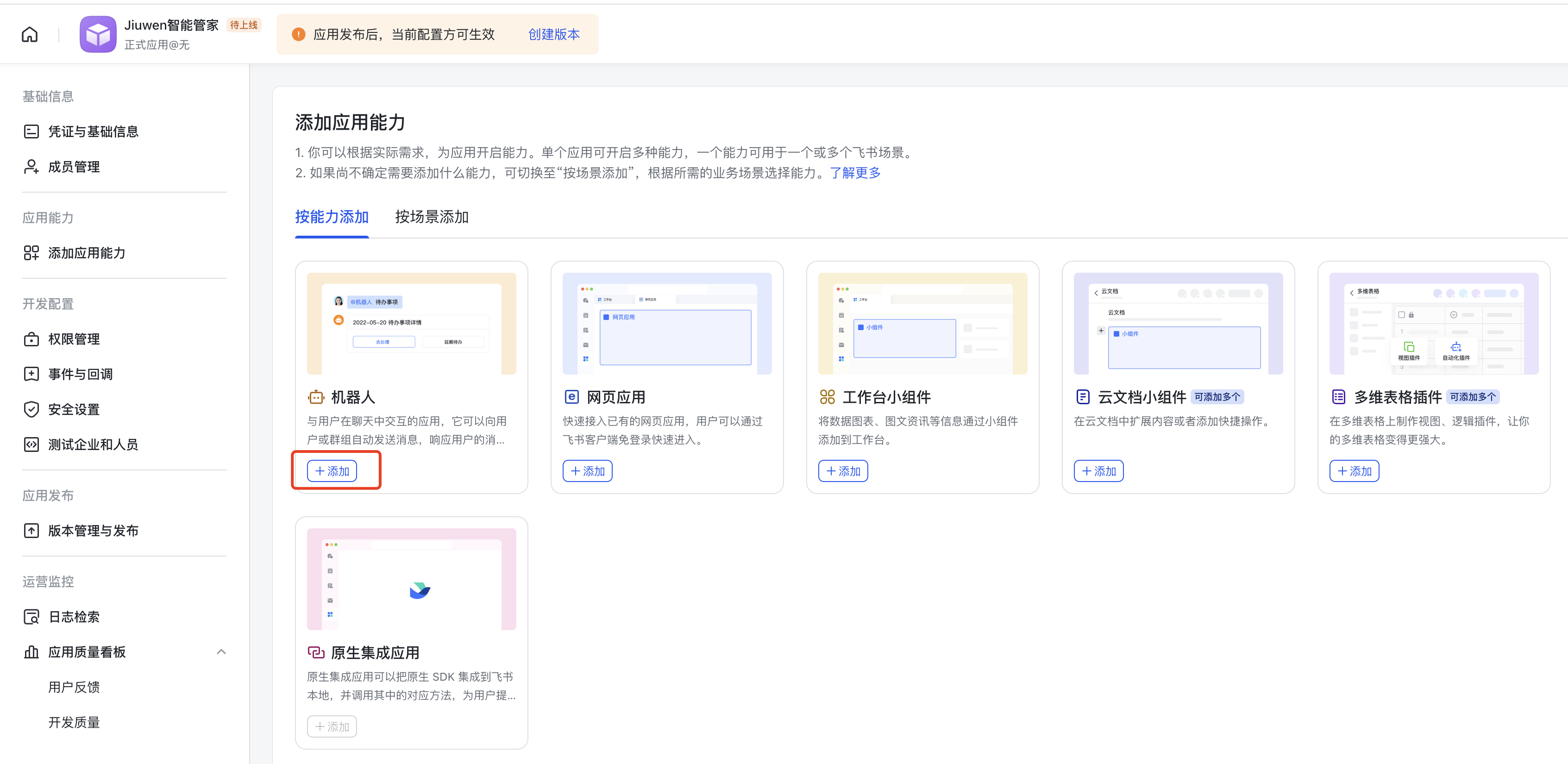Select the 安全设置 shield icon
Viewport: 1568px width, 764px height.
31,409
